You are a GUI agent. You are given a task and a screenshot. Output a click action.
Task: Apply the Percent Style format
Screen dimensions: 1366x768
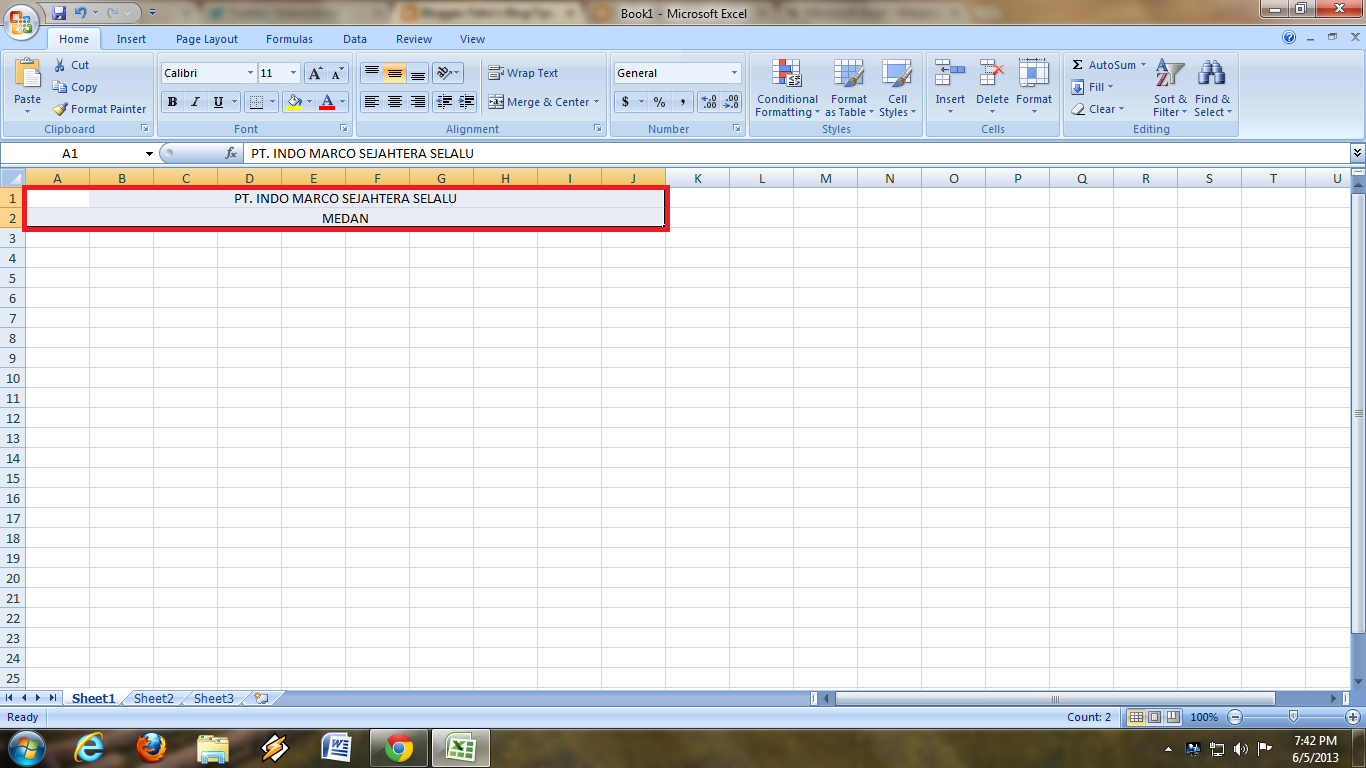tap(658, 101)
